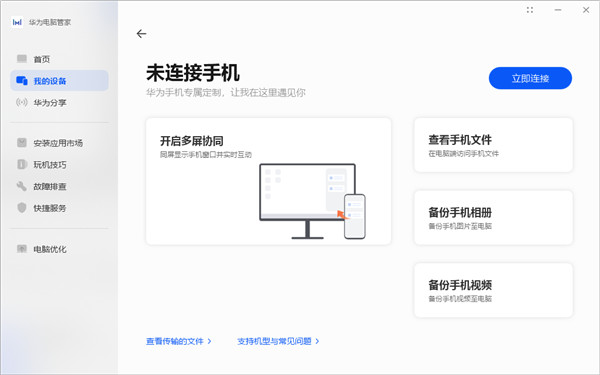Click the 玩机技巧 tips icon
The width and height of the screenshot is (600, 375).
22,164
